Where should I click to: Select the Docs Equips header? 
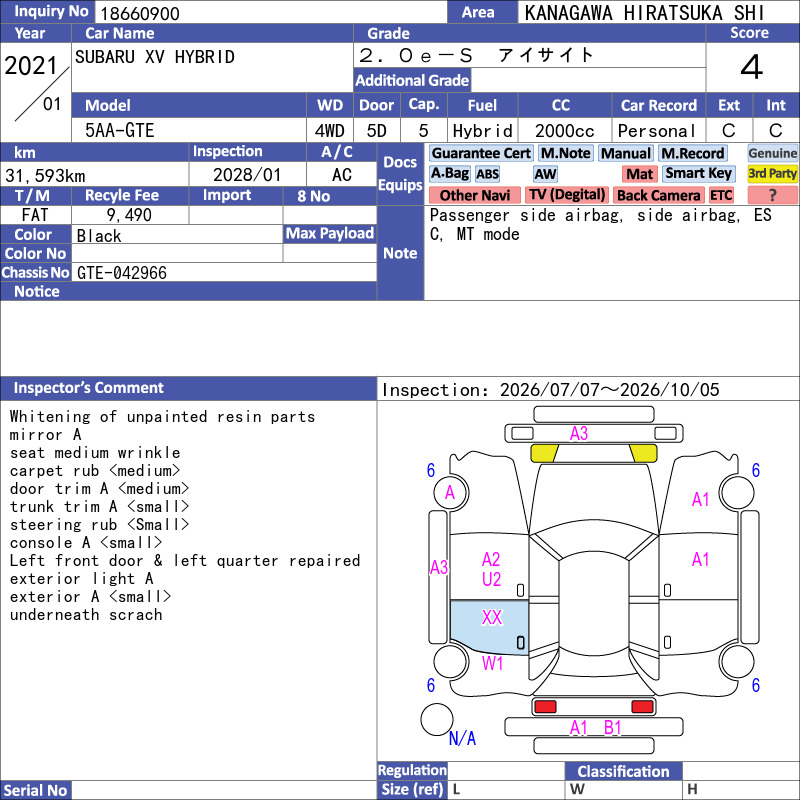(x=400, y=173)
